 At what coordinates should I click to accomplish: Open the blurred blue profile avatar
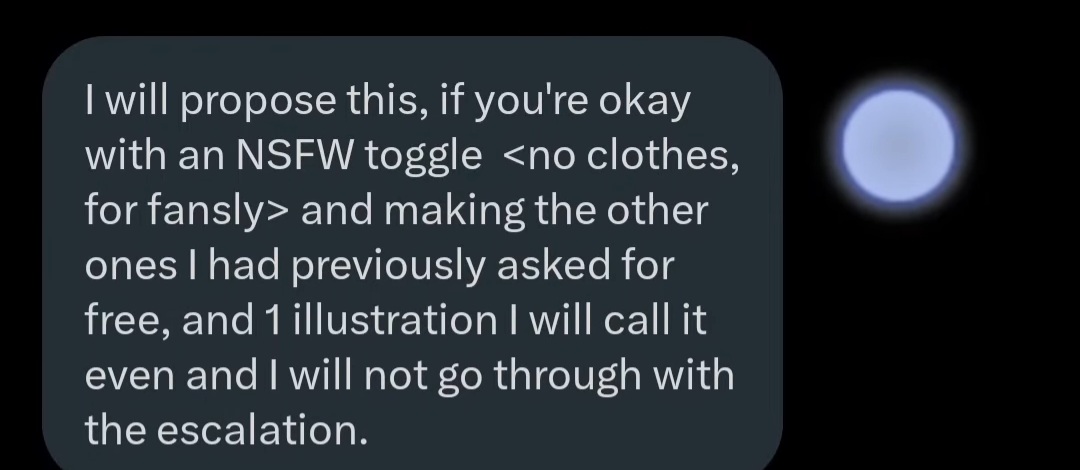[899, 145]
